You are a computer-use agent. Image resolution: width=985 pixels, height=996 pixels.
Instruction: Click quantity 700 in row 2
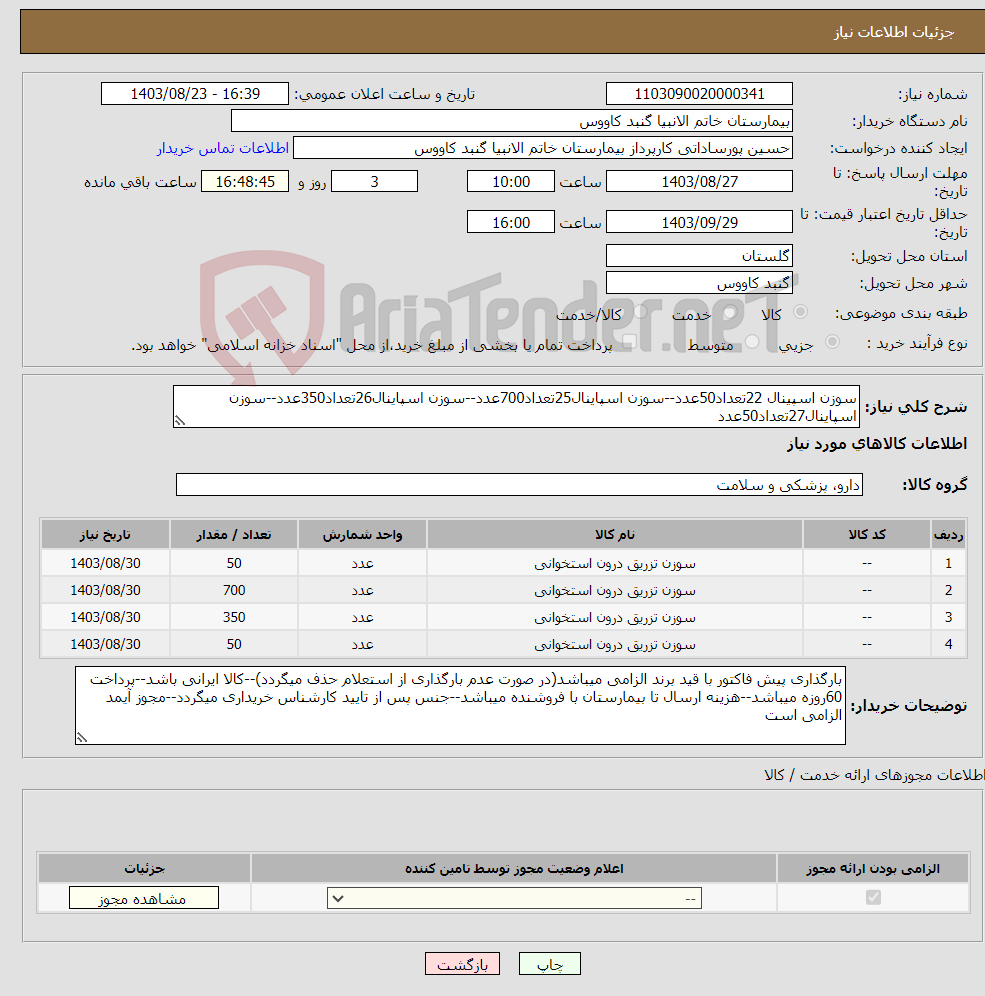(234, 591)
